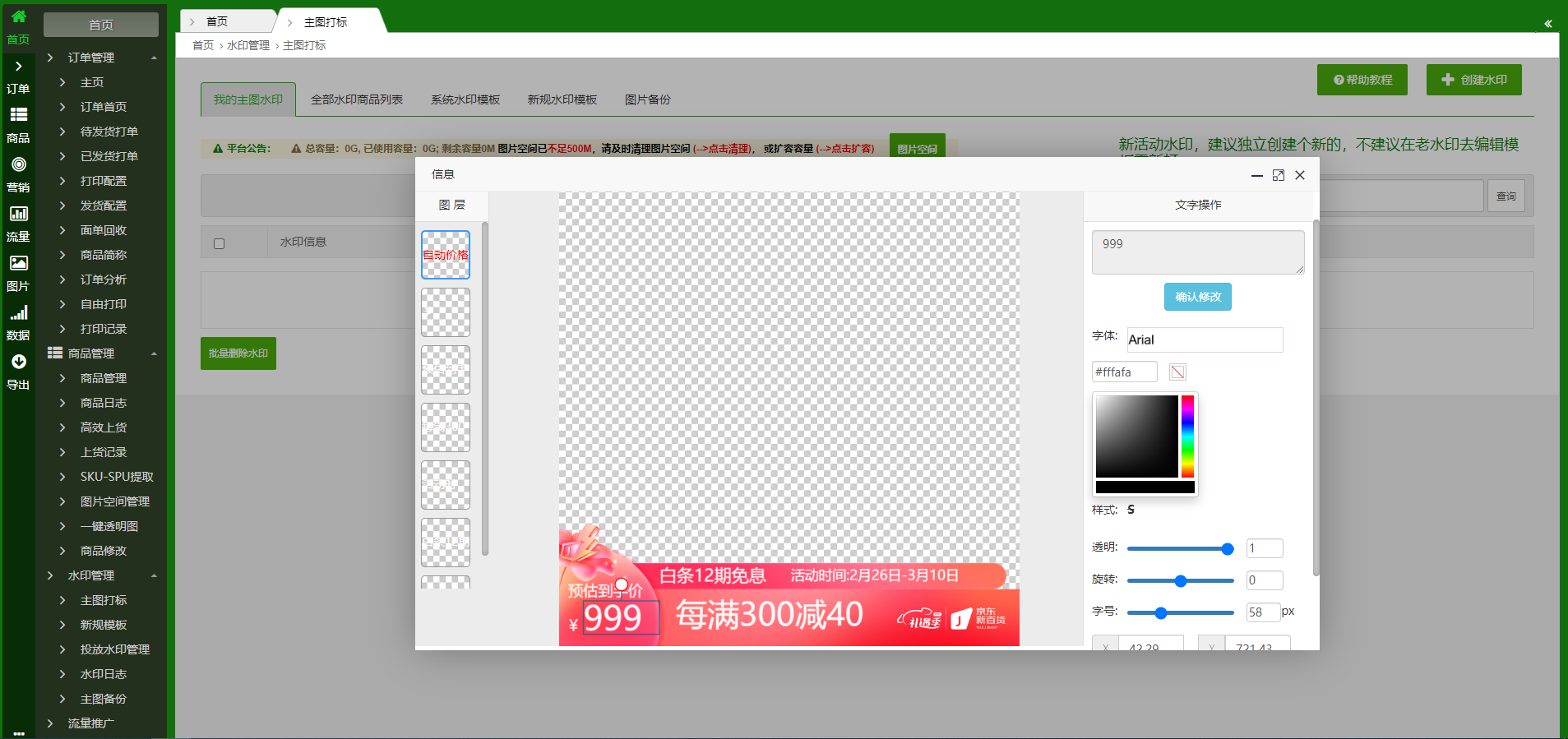
Task: Click the transparent color icon beside hex field
Action: pyautogui.click(x=1177, y=372)
